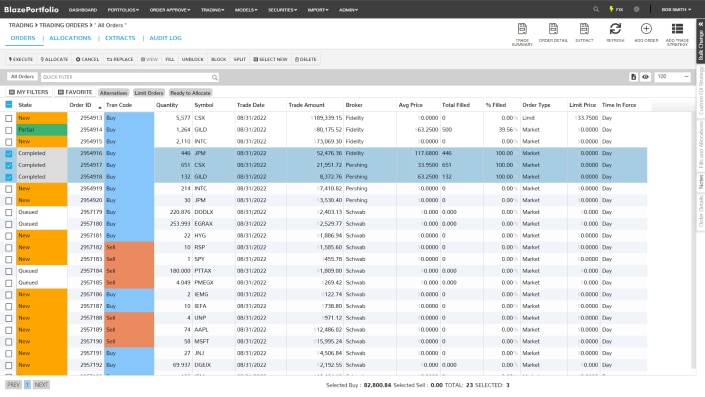The image size is (705, 397).
Task: Click the Fill button
Action: 170,59
